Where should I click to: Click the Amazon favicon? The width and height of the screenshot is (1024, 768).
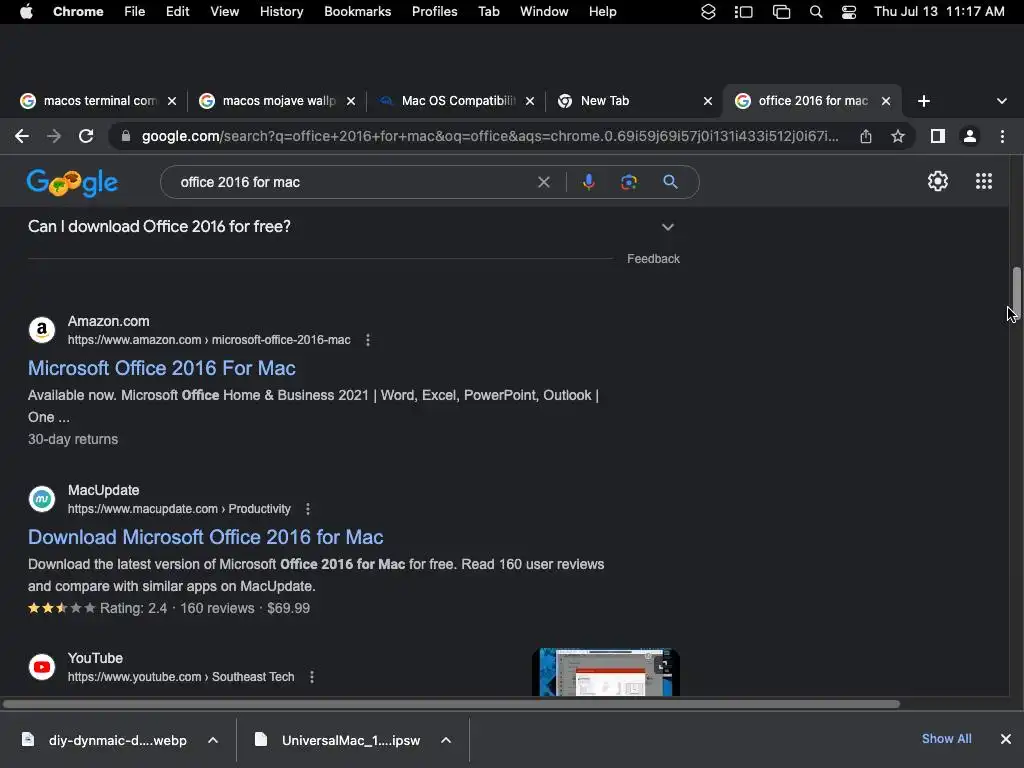pos(42,330)
